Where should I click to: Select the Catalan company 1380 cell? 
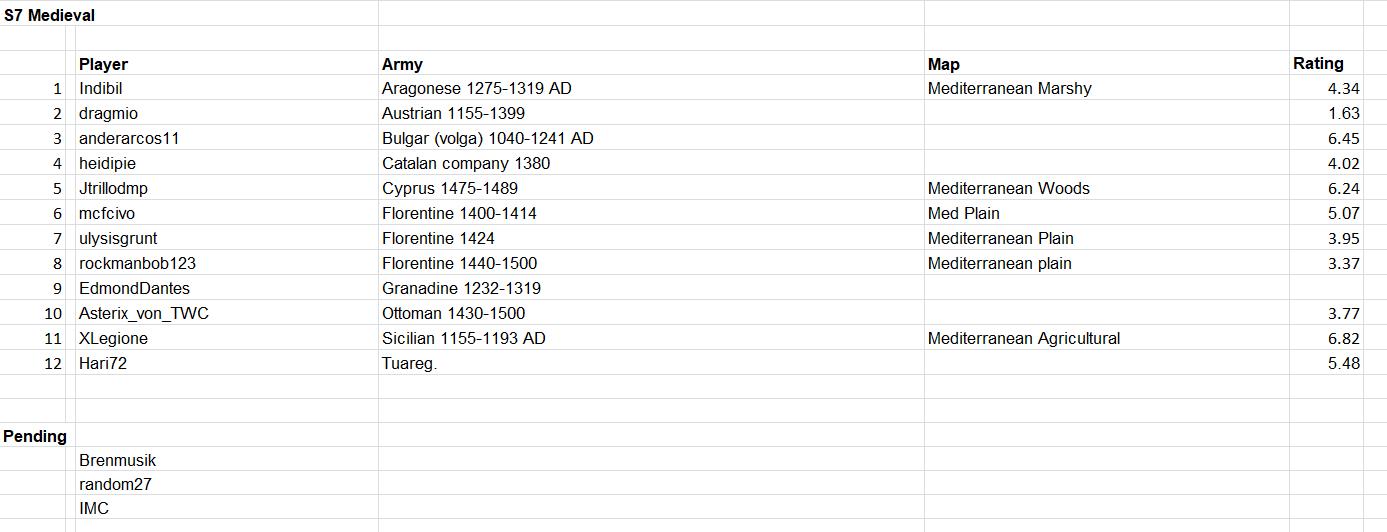651,163
